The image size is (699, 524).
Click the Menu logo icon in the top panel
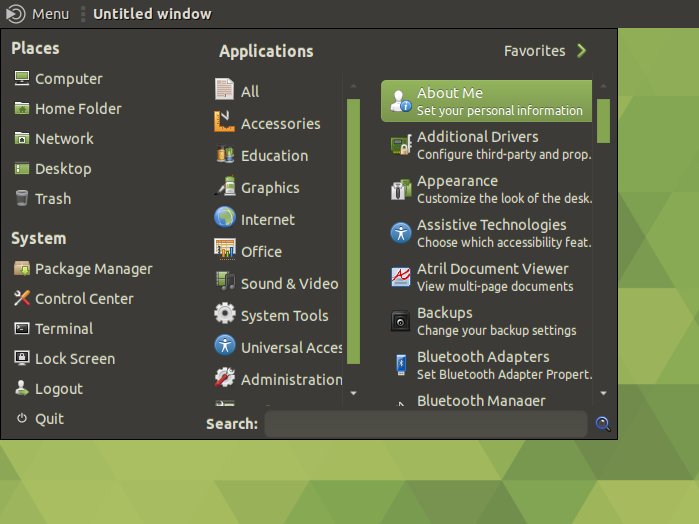(x=16, y=14)
